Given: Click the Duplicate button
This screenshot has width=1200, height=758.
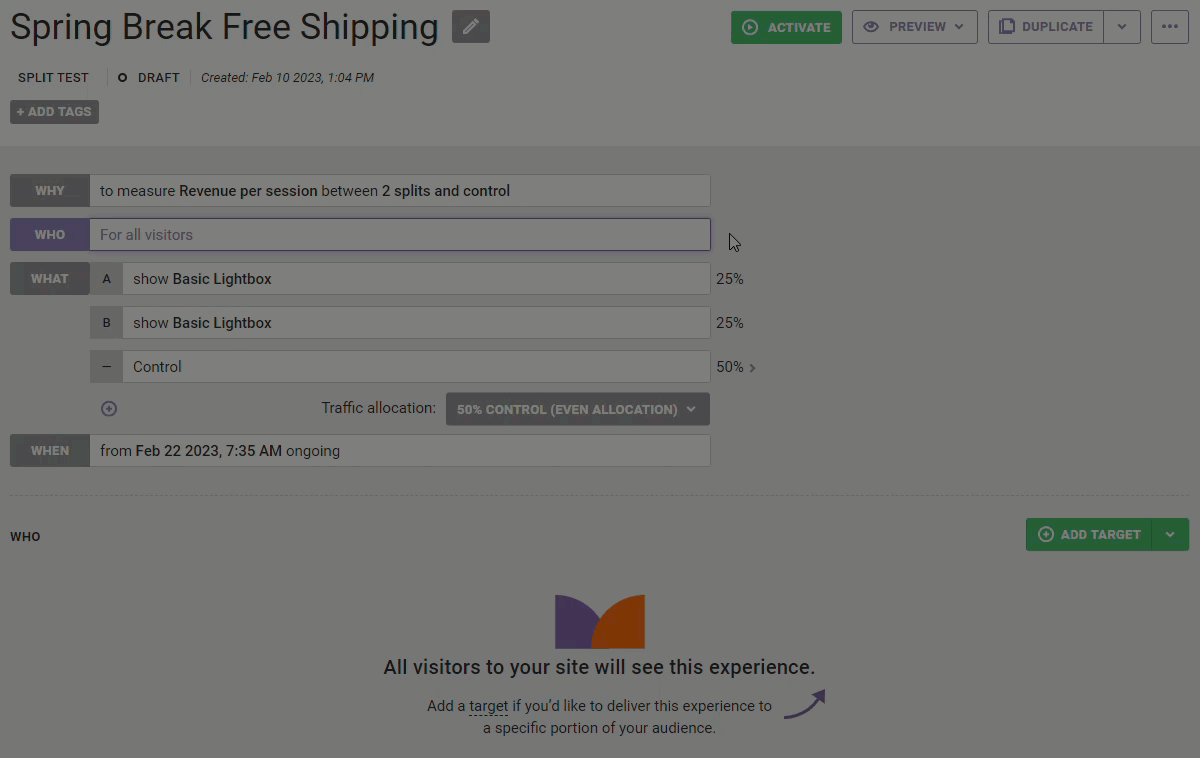Looking at the screenshot, I should [x=1046, y=27].
